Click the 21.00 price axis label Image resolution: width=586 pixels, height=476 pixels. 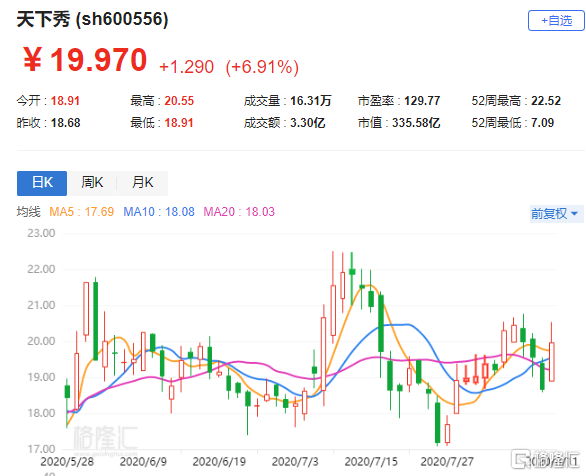pyautogui.click(x=41, y=305)
